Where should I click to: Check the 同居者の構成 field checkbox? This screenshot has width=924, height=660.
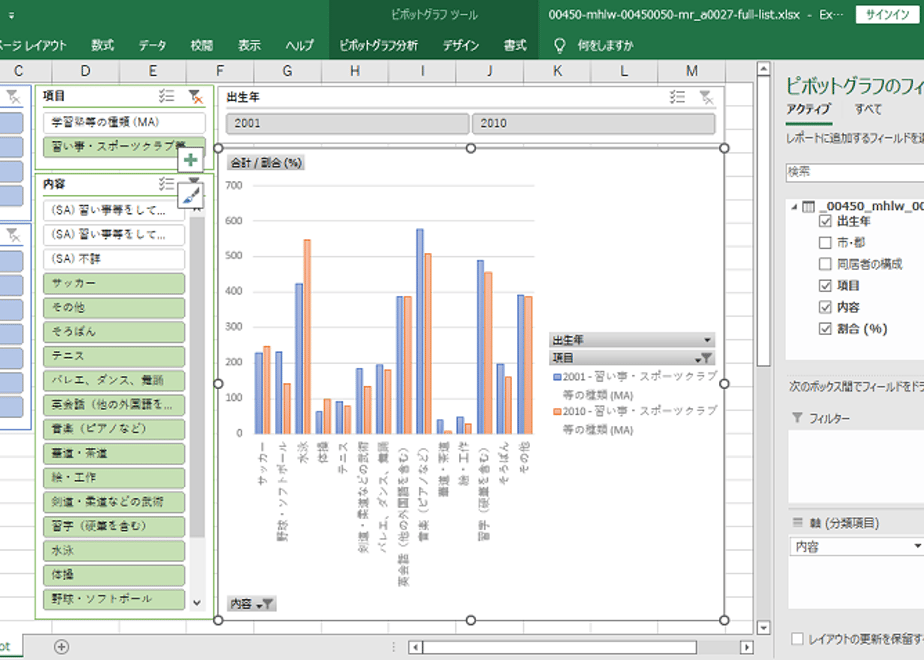pyautogui.click(x=825, y=264)
